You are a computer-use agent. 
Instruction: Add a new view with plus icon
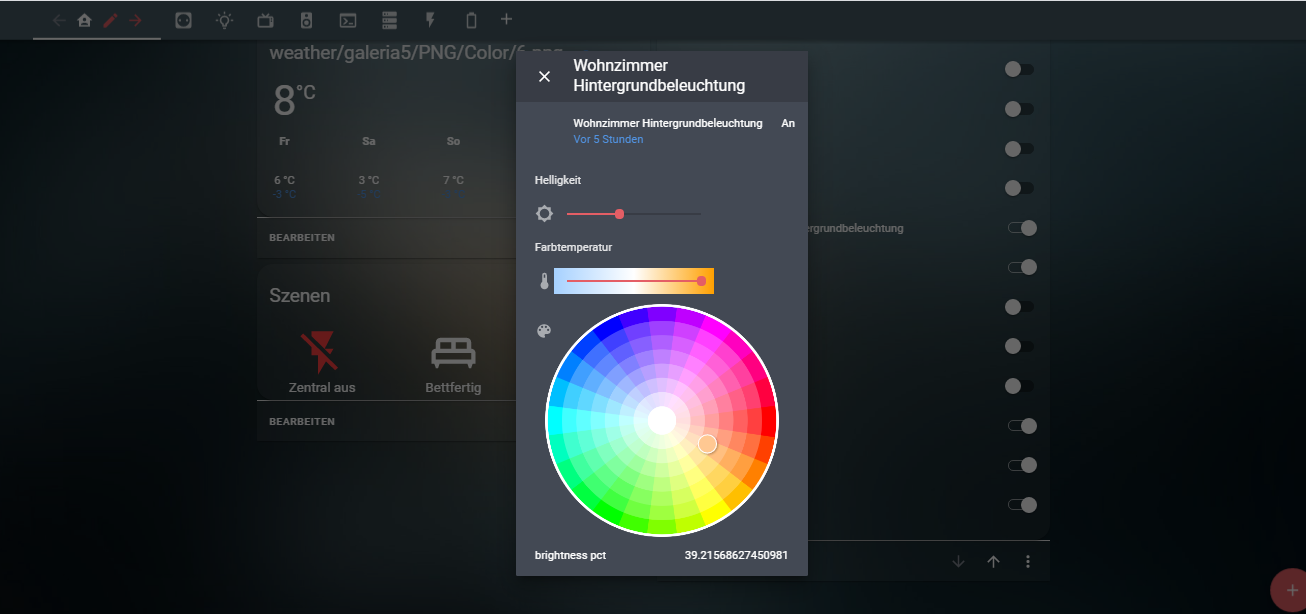point(506,19)
